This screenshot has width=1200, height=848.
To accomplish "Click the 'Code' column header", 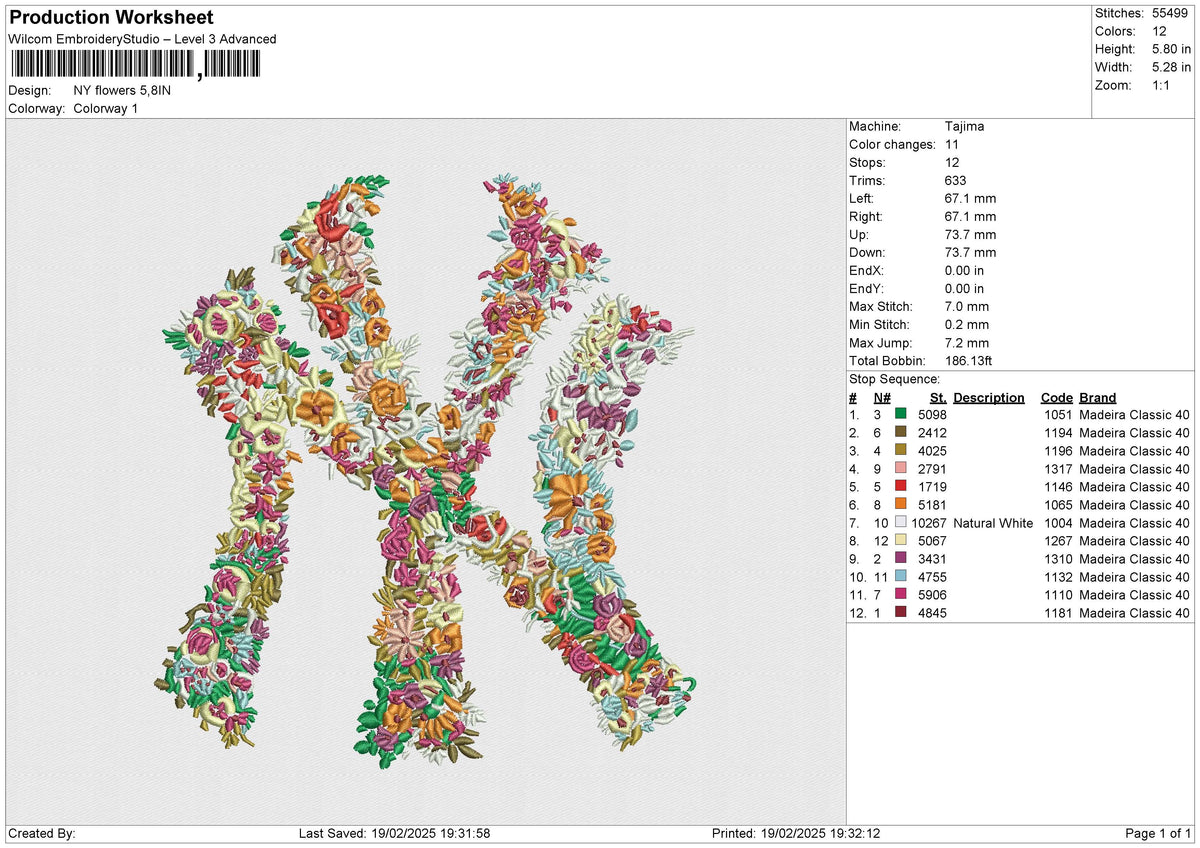I will tap(1056, 397).
